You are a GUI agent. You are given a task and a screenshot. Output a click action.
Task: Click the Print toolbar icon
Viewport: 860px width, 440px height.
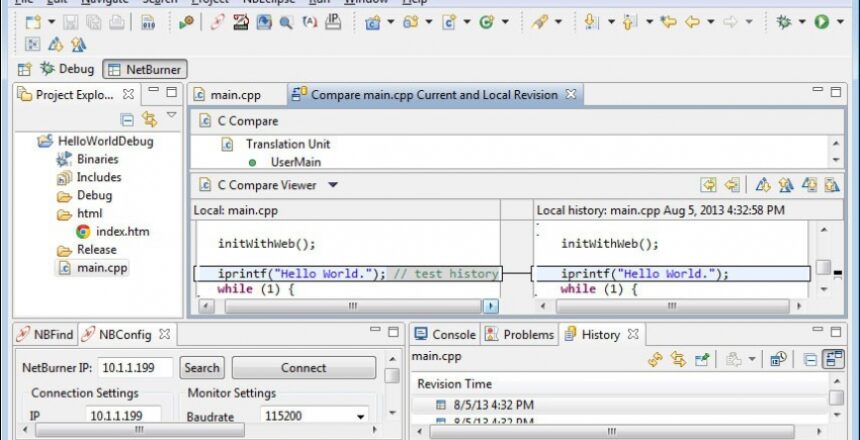coord(117,22)
